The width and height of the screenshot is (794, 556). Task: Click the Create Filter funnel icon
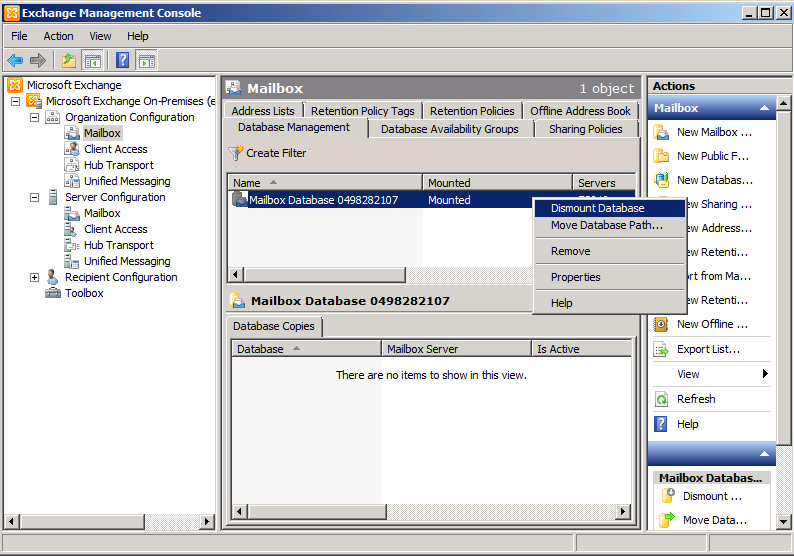click(236, 153)
